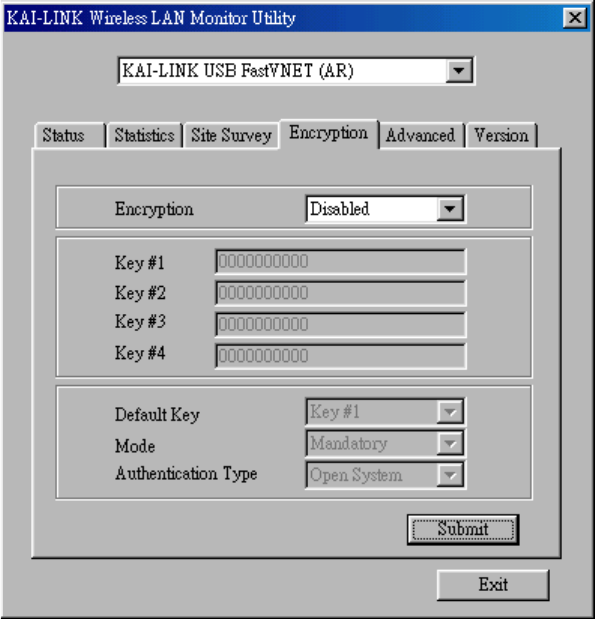Expand the Encryption Disabled dropdown
The image size is (595, 619).
click(450, 209)
